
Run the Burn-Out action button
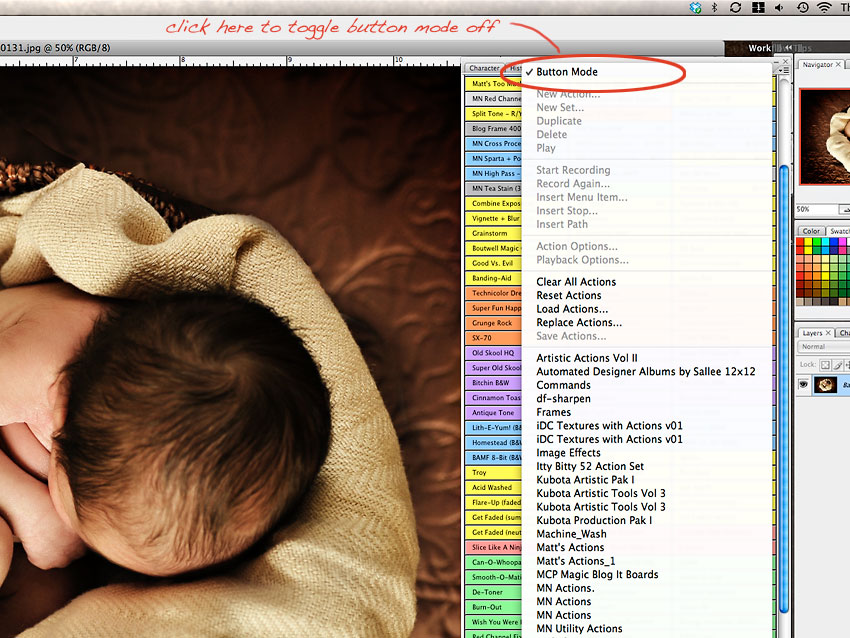tap(493, 607)
